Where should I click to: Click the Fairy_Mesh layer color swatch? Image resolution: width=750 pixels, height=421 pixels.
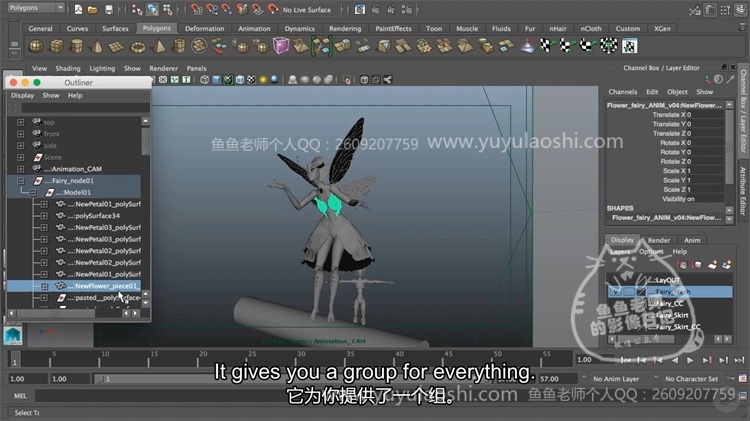click(641, 292)
